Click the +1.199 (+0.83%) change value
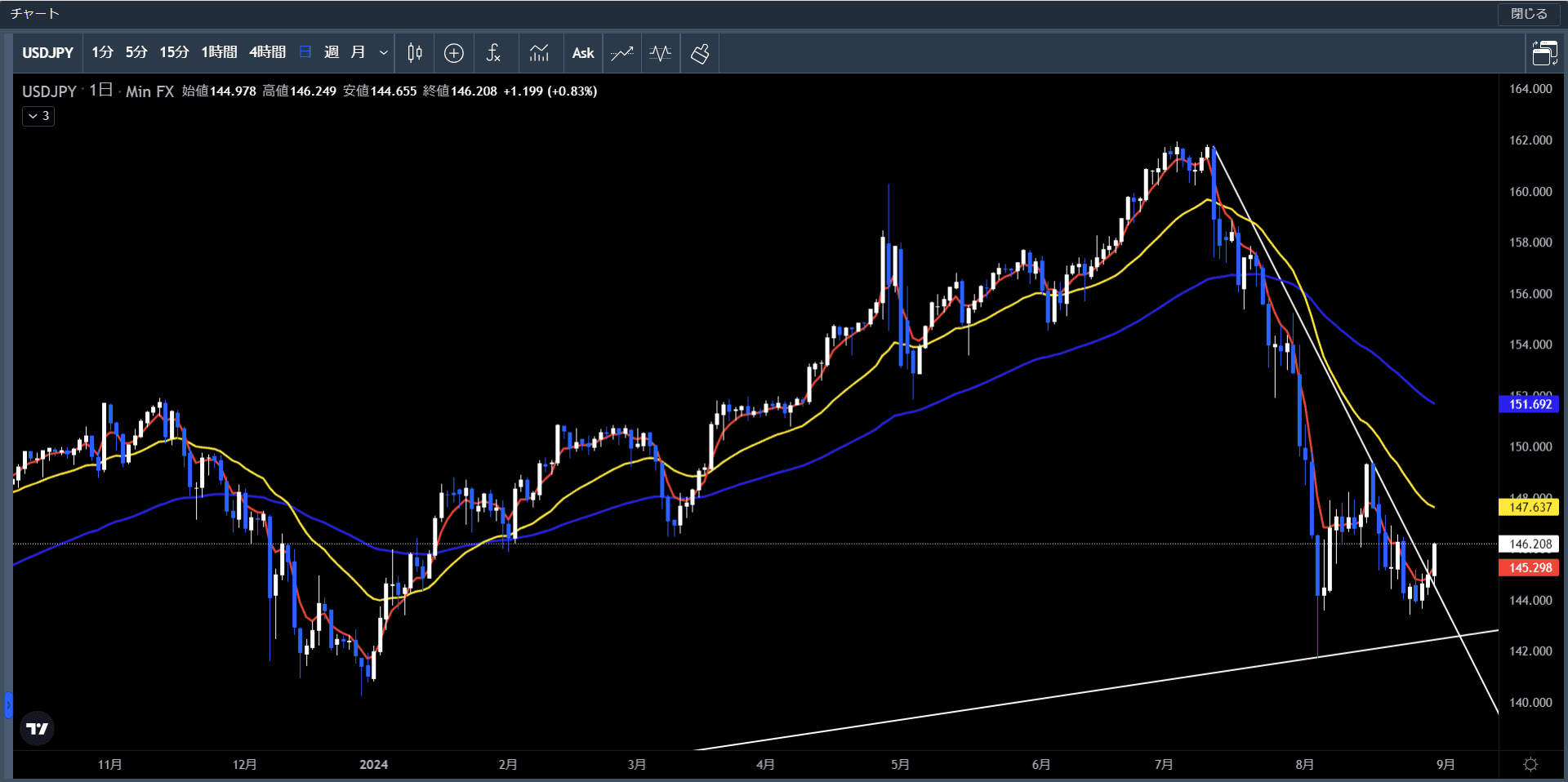Image resolution: width=1568 pixels, height=782 pixels. [550, 91]
